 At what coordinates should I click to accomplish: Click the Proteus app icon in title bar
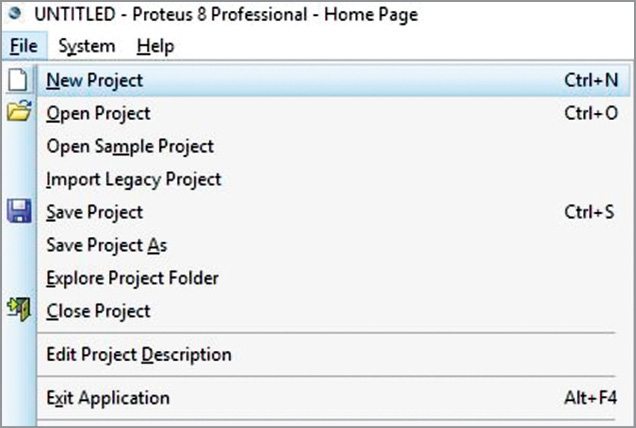[14, 14]
